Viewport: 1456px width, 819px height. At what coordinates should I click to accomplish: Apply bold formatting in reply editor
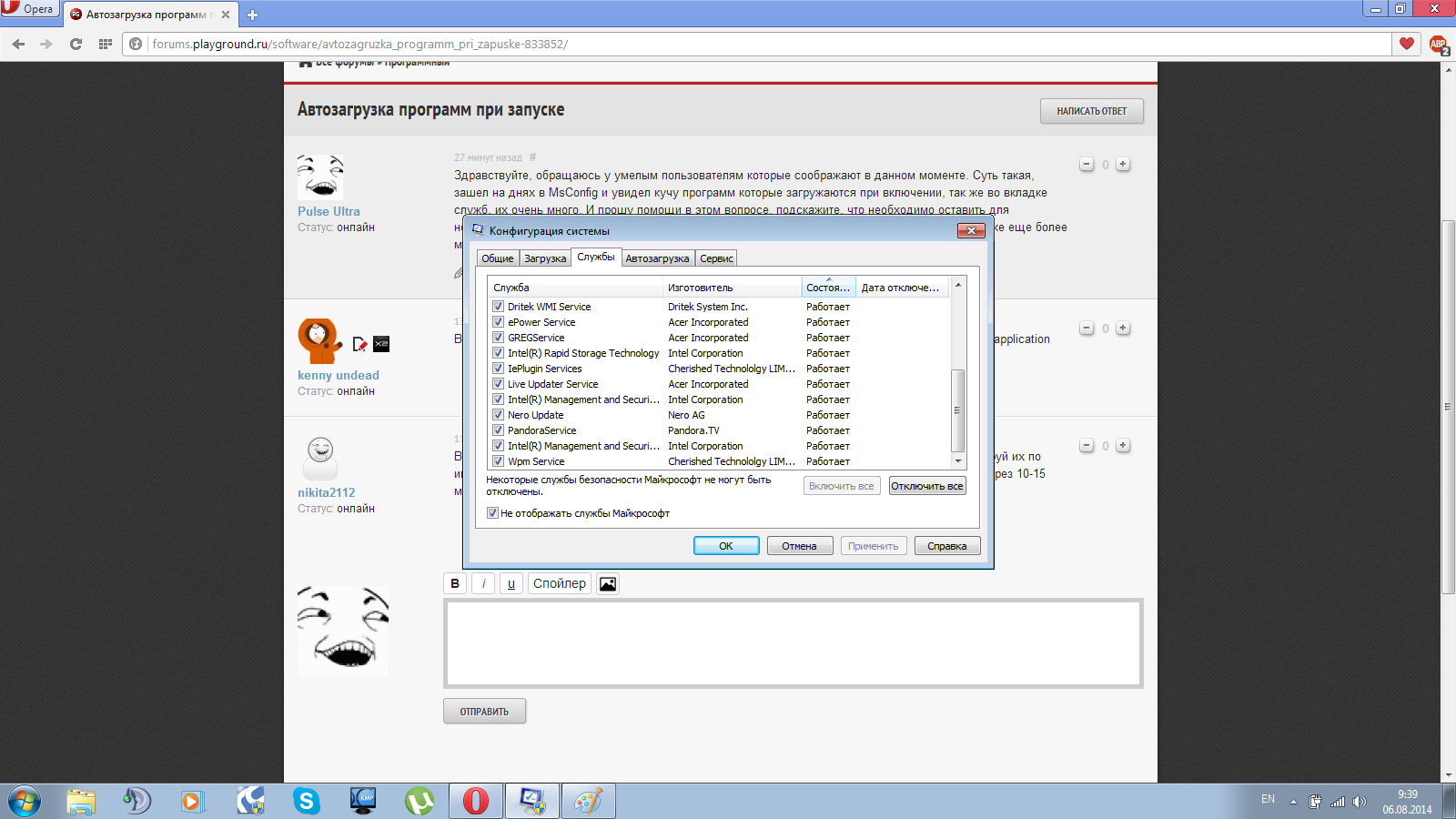pyautogui.click(x=455, y=584)
